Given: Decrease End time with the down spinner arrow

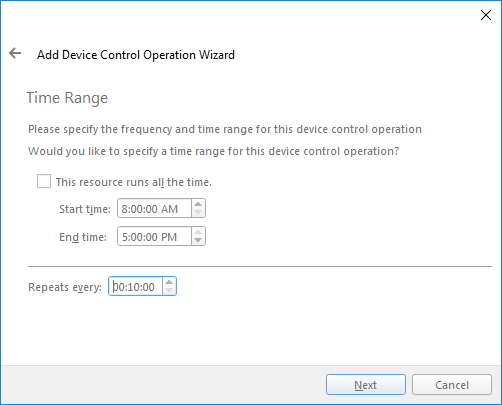Looking at the screenshot, I should click(198, 240).
